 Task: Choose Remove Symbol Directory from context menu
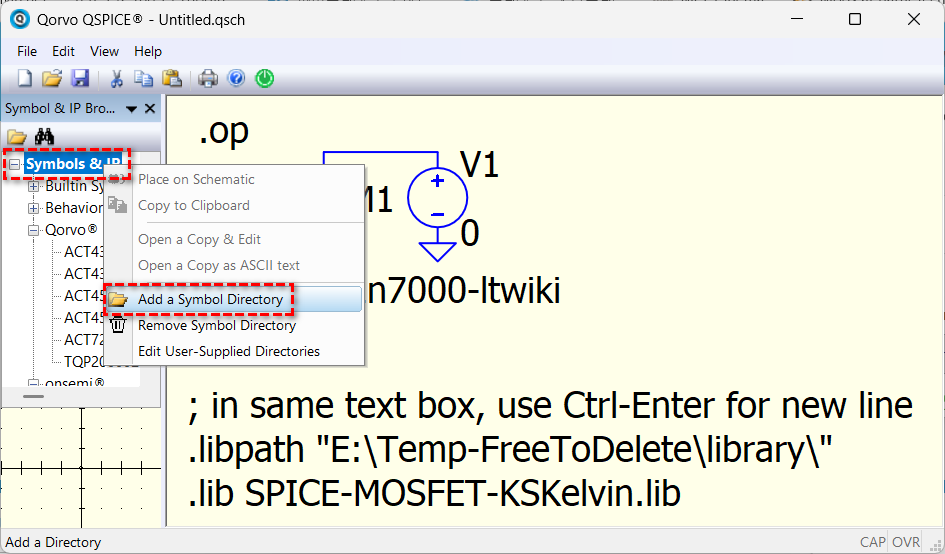(x=216, y=325)
